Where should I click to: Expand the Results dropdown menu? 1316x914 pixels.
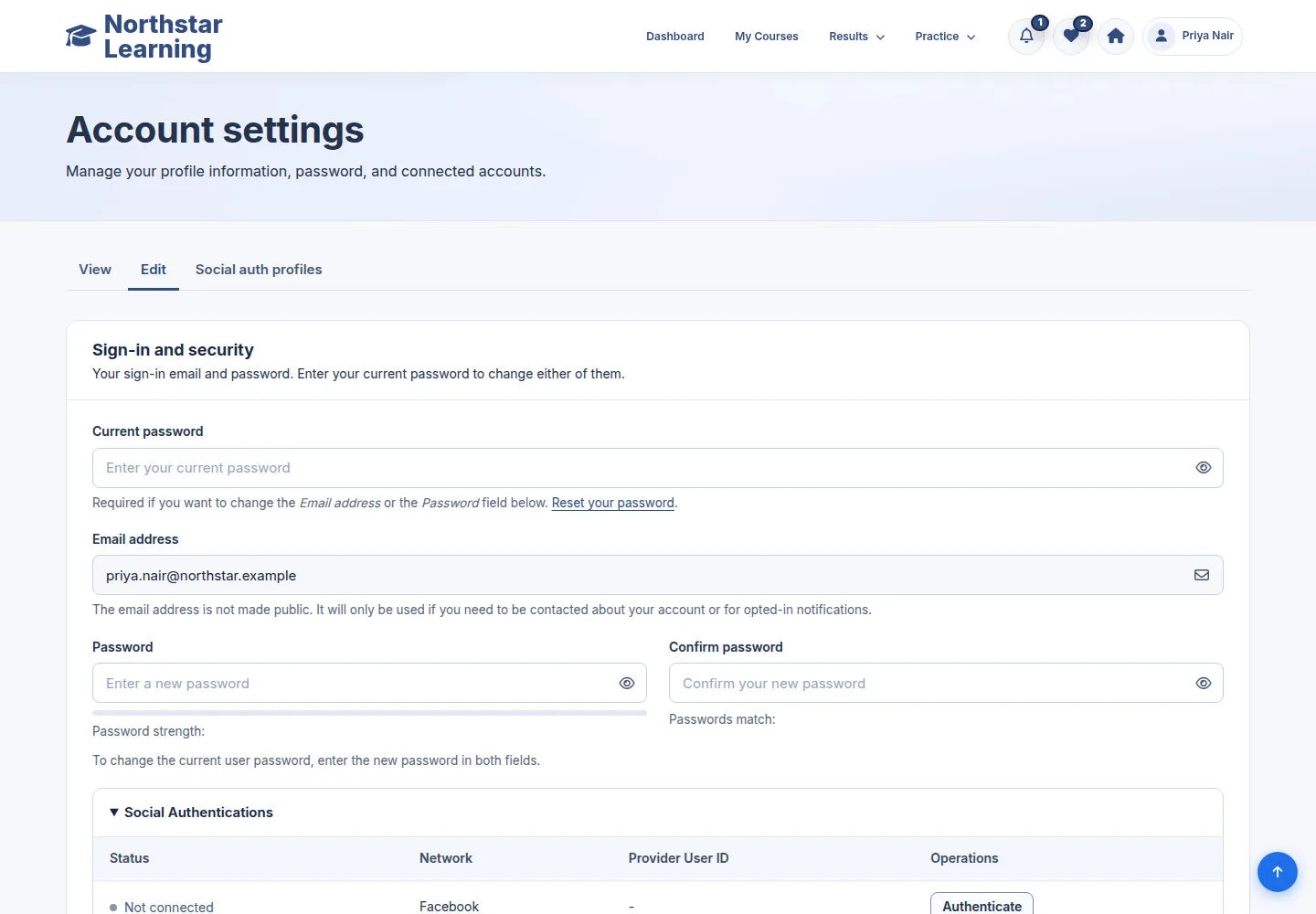[x=857, y=37]
